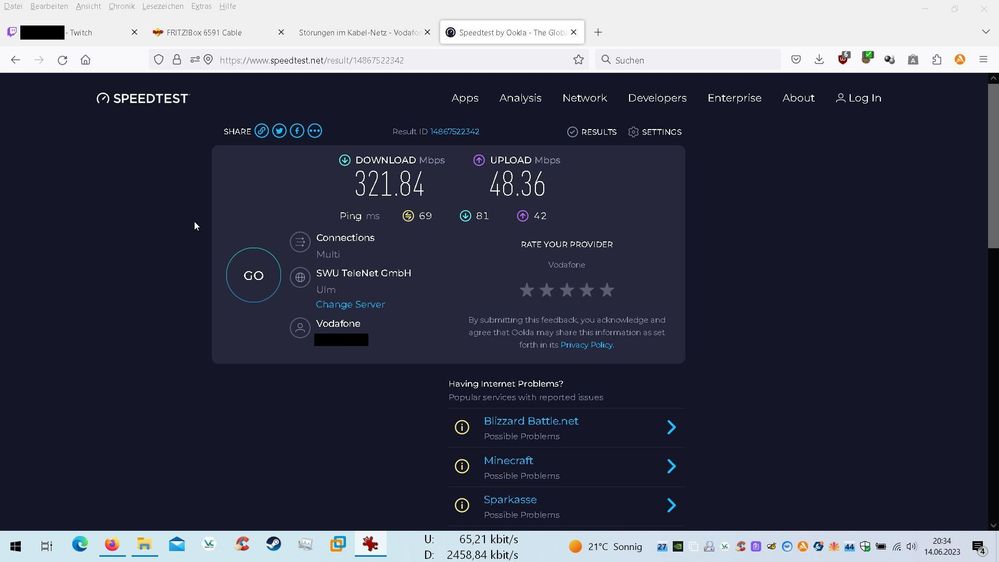The height and width of the screenshot is (562, 999).
Task: Go to the browser home page
Action: 85,60
